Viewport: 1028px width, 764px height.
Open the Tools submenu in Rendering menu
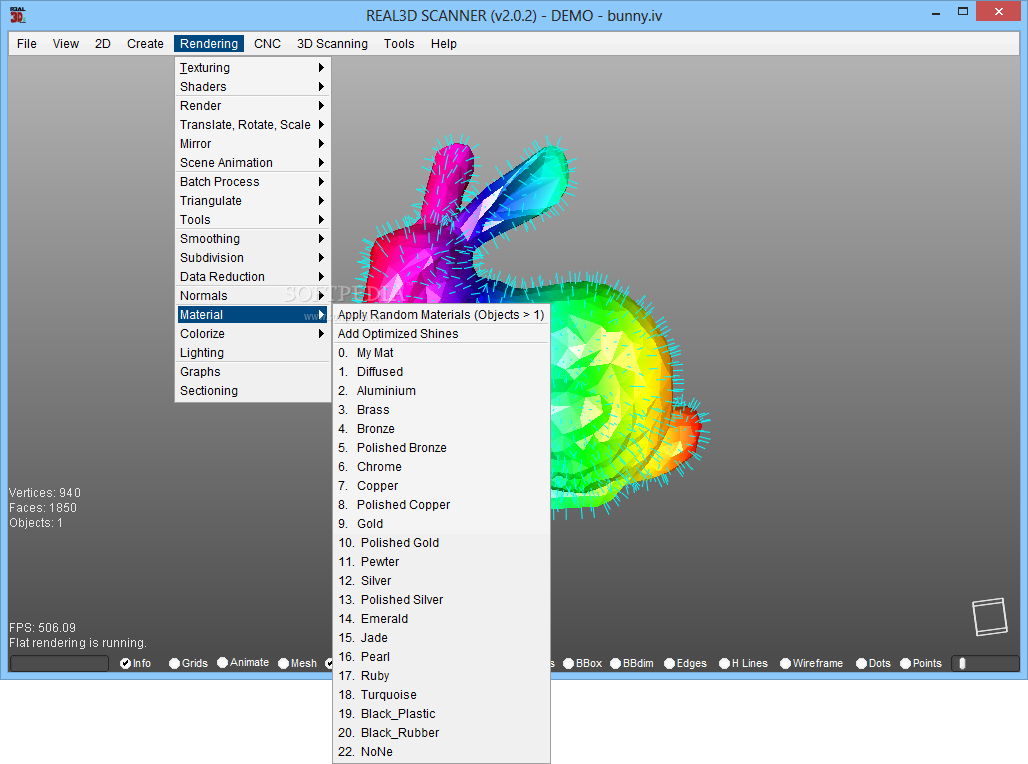pos(252,220)
